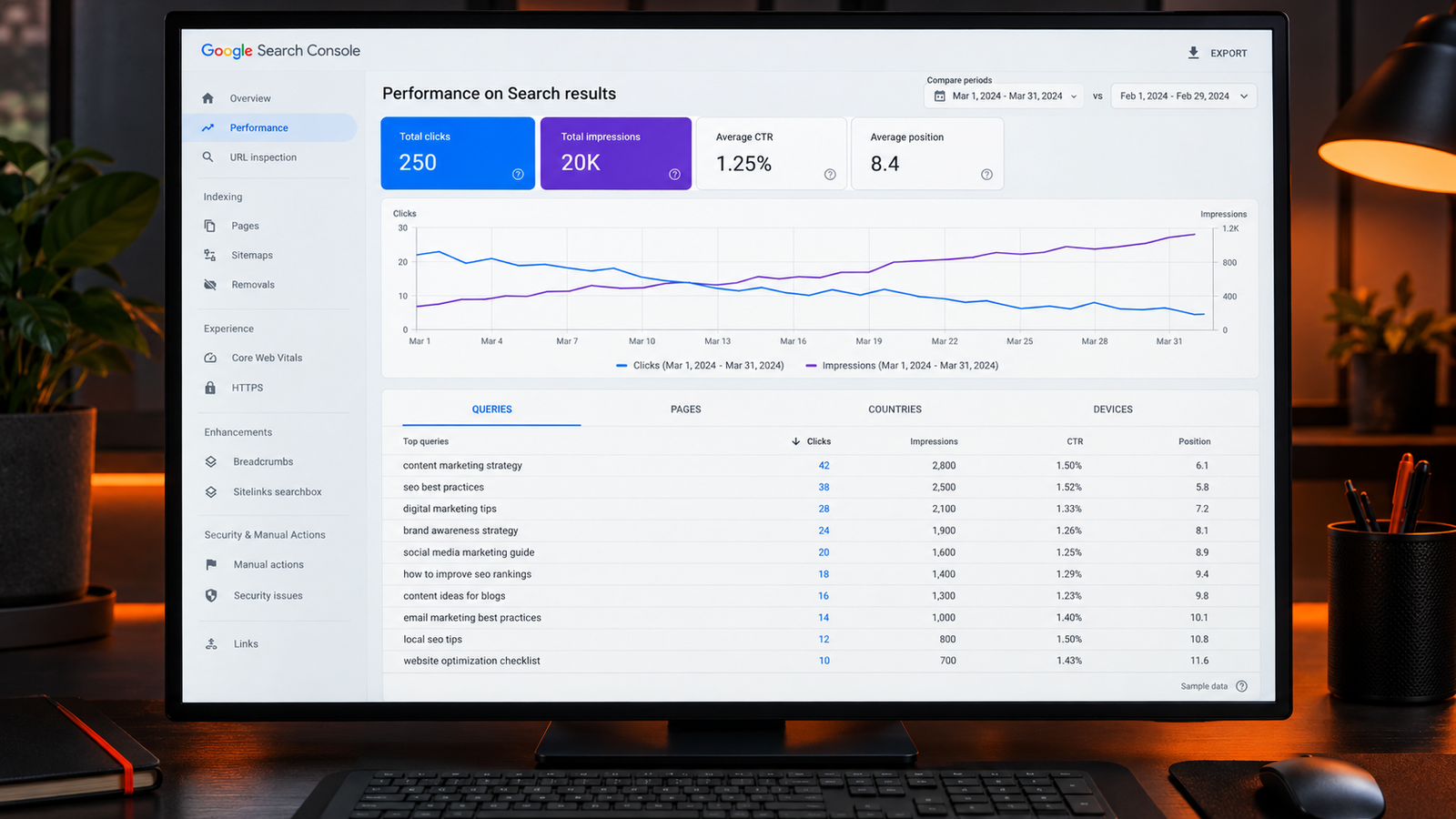Click the Google Search Console logo

pyautogui.click(x=280, y=51)
